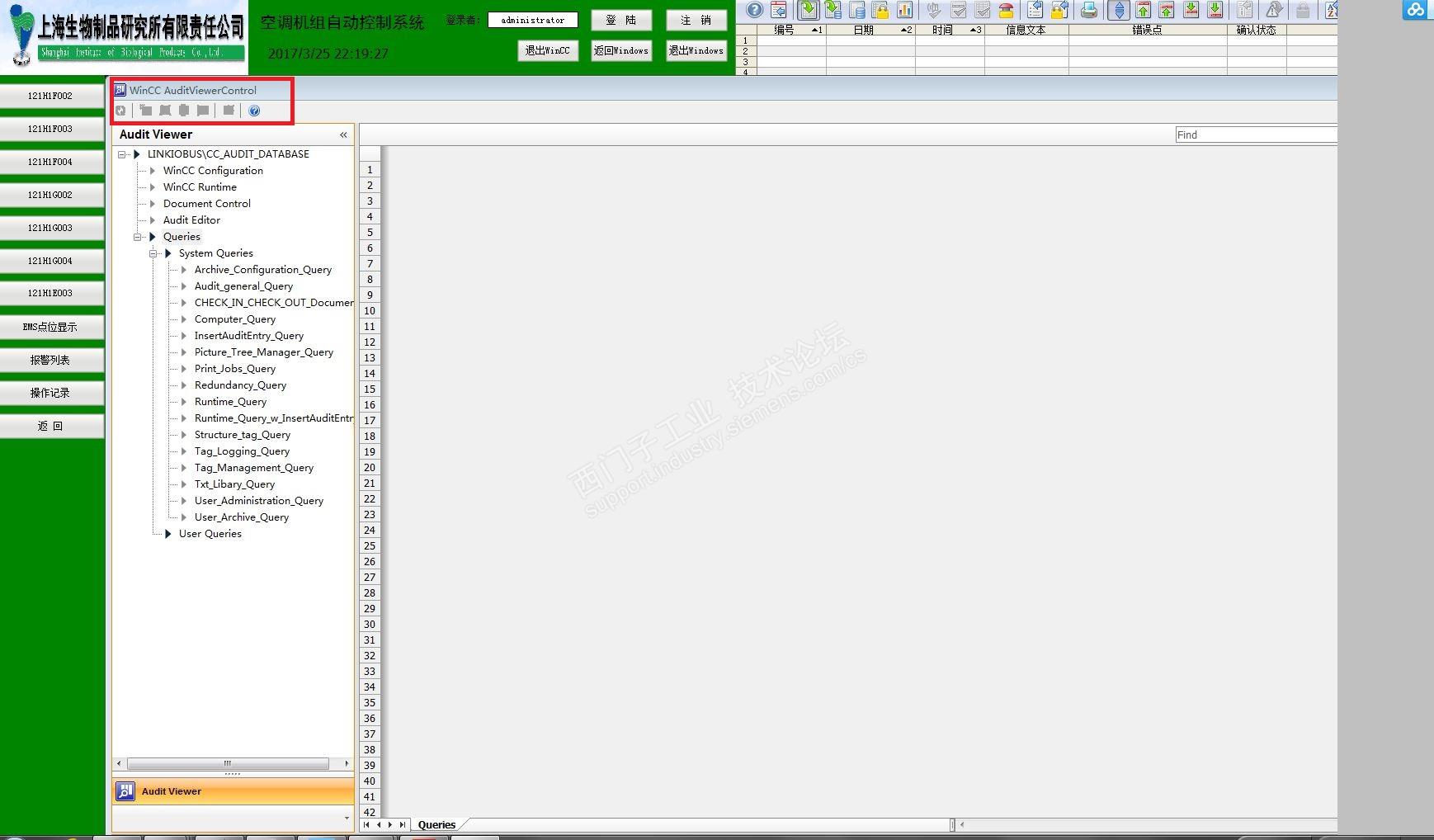Open alarm control help icon in top toolbar
Screen dimensions: 1434x840
pyautogui.click(x=754, y=10)
